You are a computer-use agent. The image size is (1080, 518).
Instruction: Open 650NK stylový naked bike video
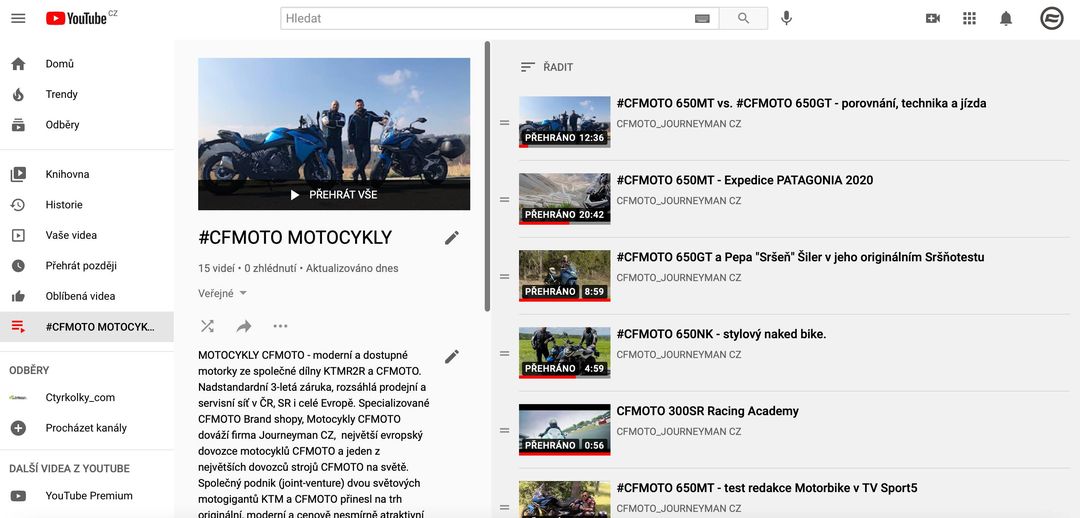tap(721, 334)
